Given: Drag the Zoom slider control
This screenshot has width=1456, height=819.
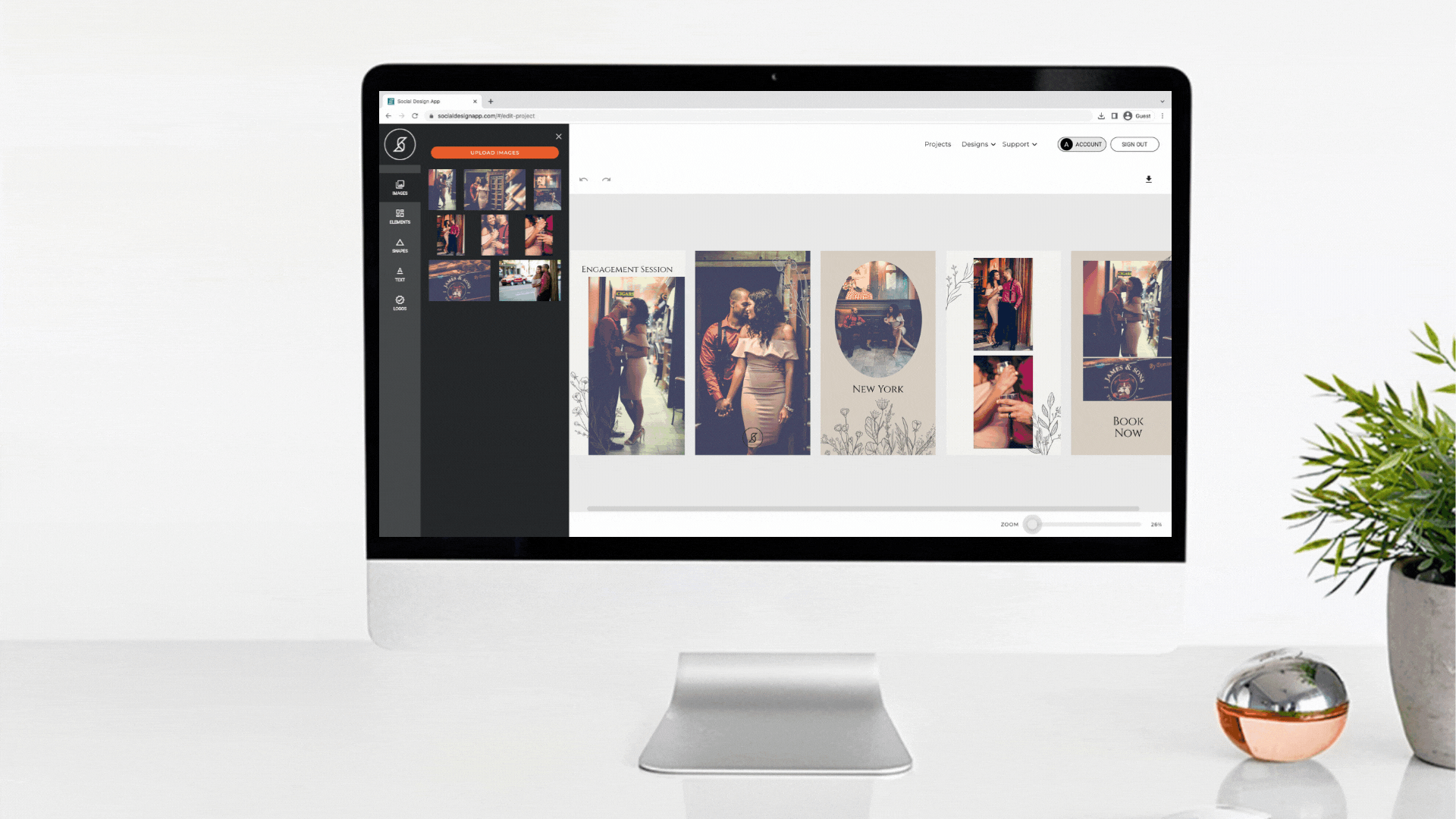Looking at the screenshot, I should coord(1031,524).
